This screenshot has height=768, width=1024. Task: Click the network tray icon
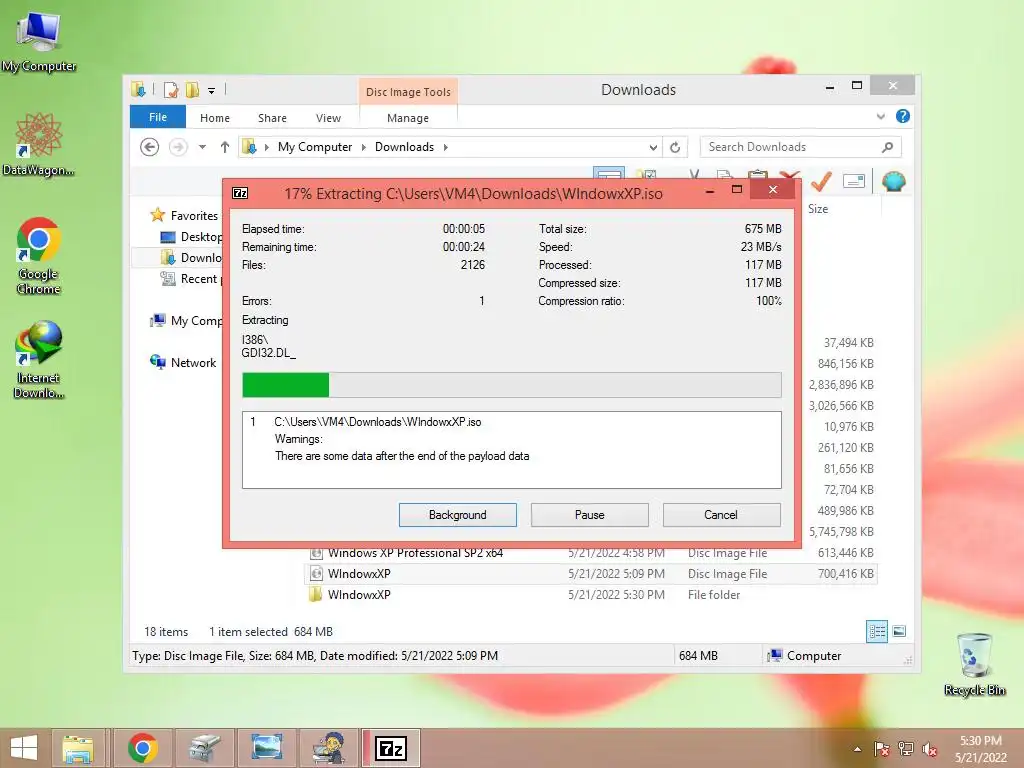[x=906, y=749]
